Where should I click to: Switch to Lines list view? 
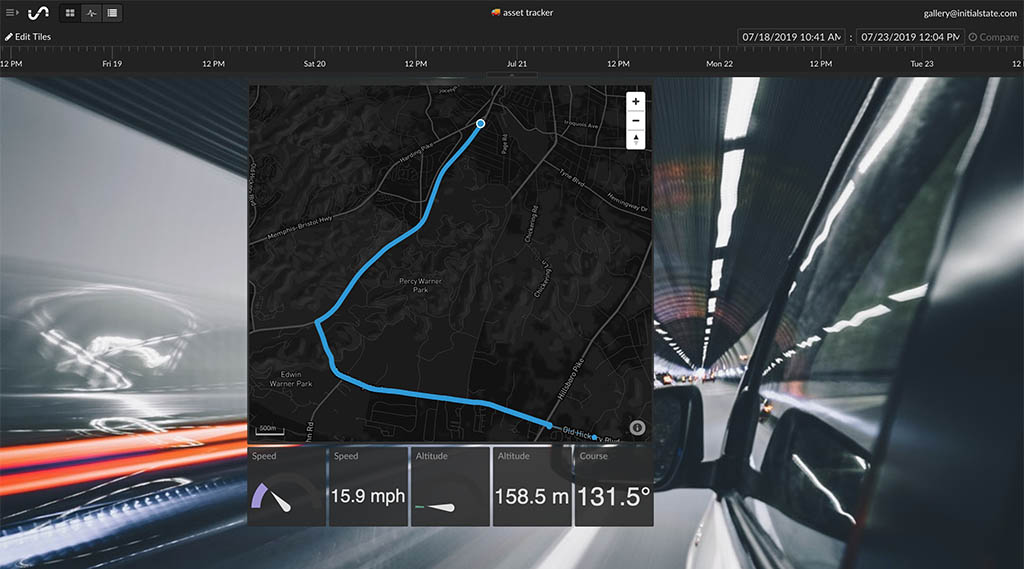click(112, 13)
